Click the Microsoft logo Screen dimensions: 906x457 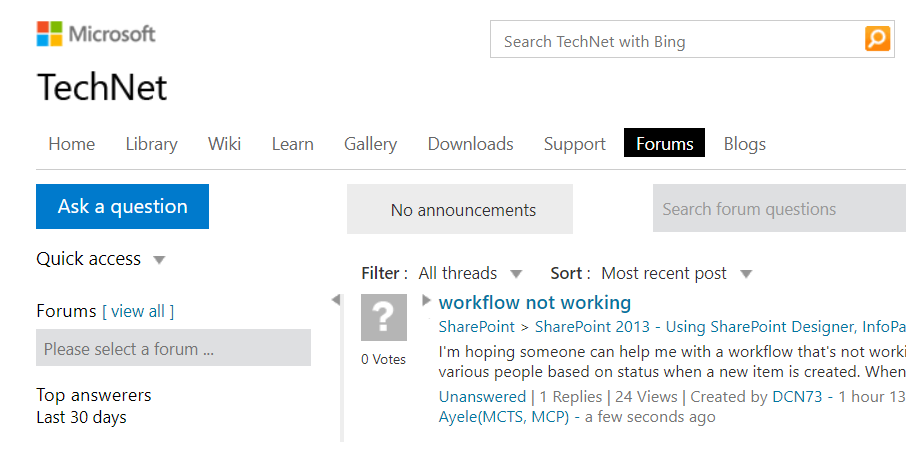click(96, 34)
